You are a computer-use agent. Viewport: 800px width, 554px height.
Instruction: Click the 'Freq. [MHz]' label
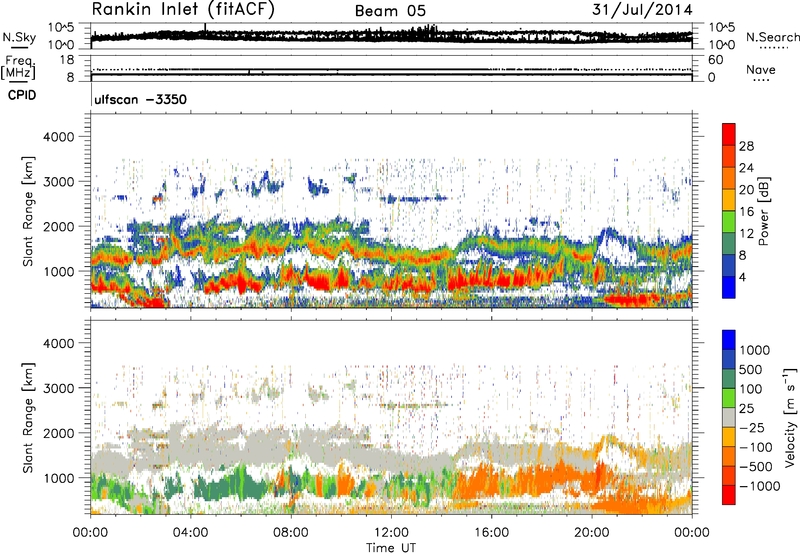18,67
